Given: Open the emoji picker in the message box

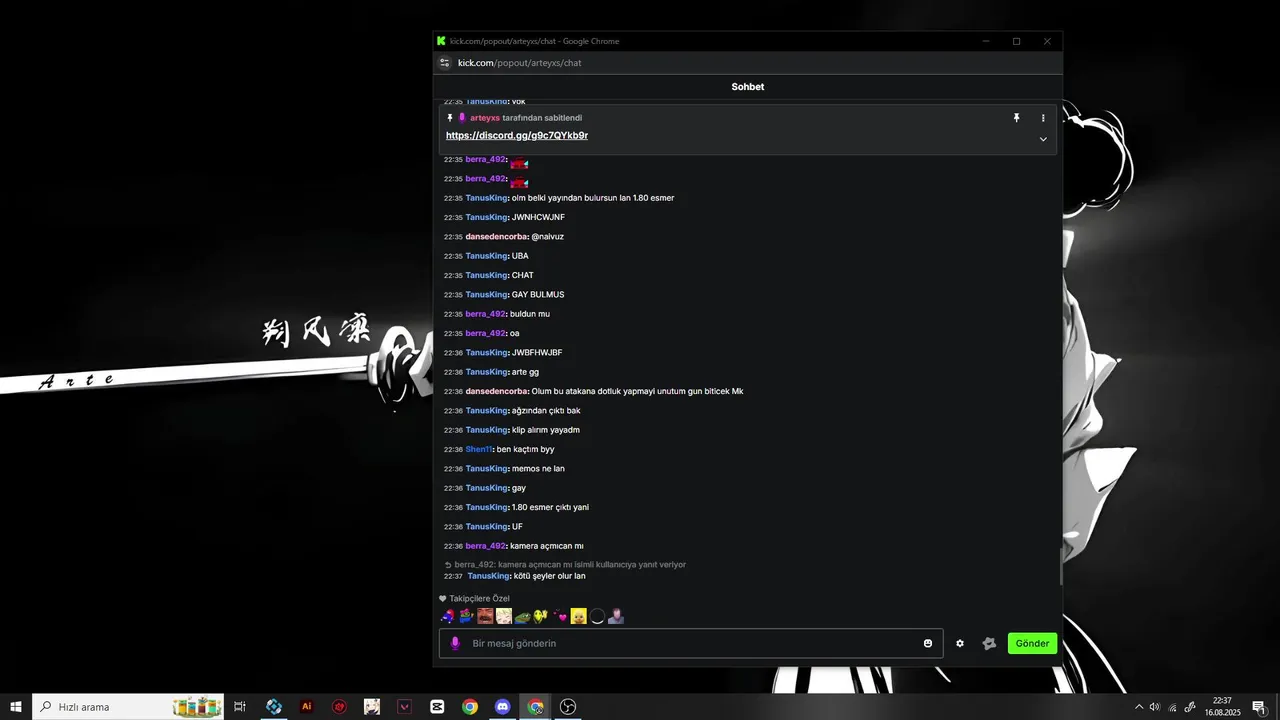Looking at the screenshot, I should (x=928, y=643).
